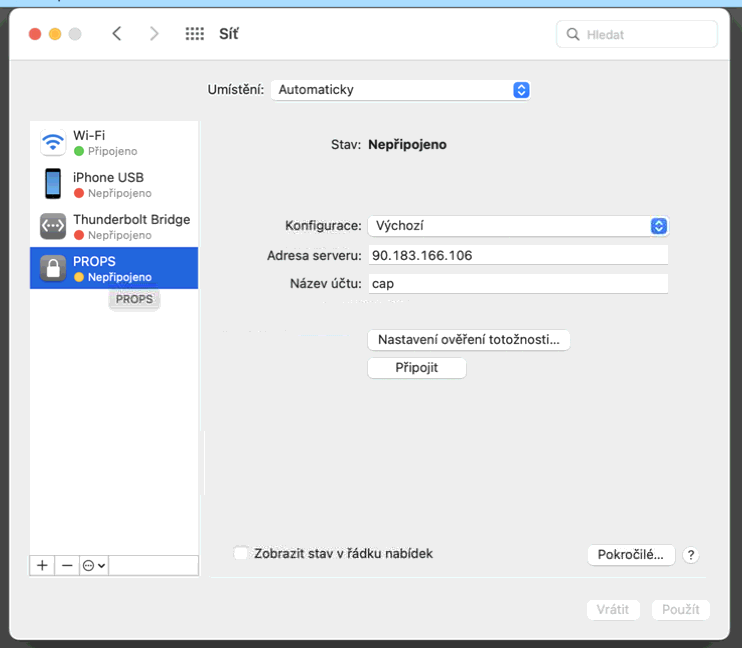This screenshot has width=742, height=648.
Task: Click the Hledat search field
Action: coord(647,34)
